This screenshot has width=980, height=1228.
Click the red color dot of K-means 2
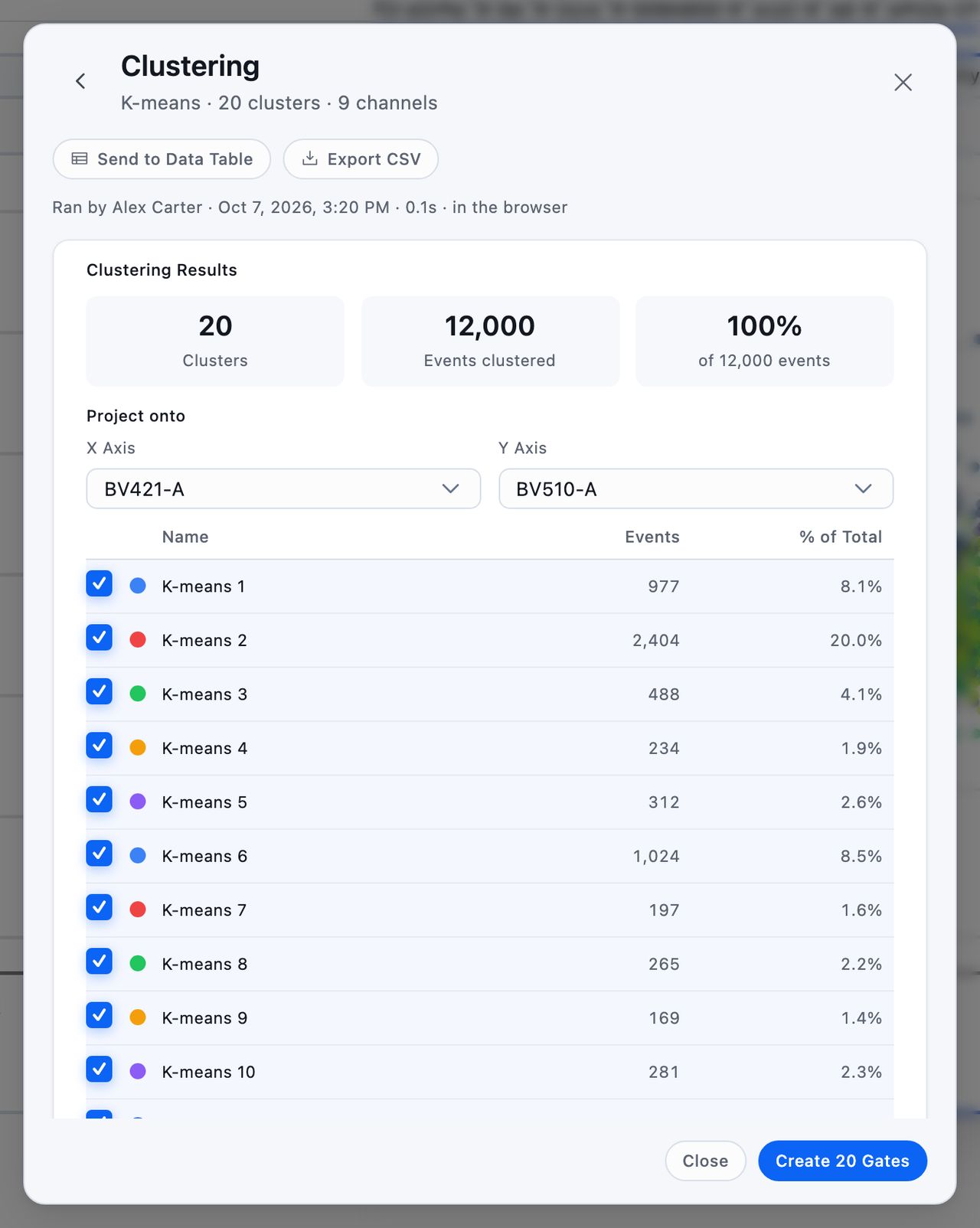[138, 639]
